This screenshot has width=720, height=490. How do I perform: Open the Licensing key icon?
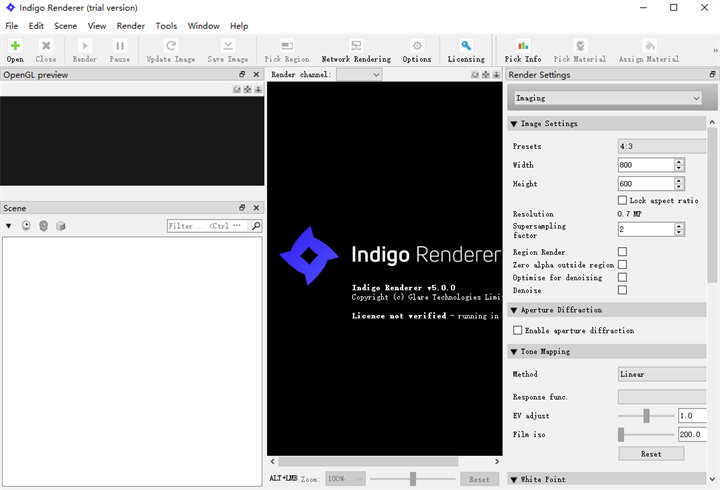[466, 45]
